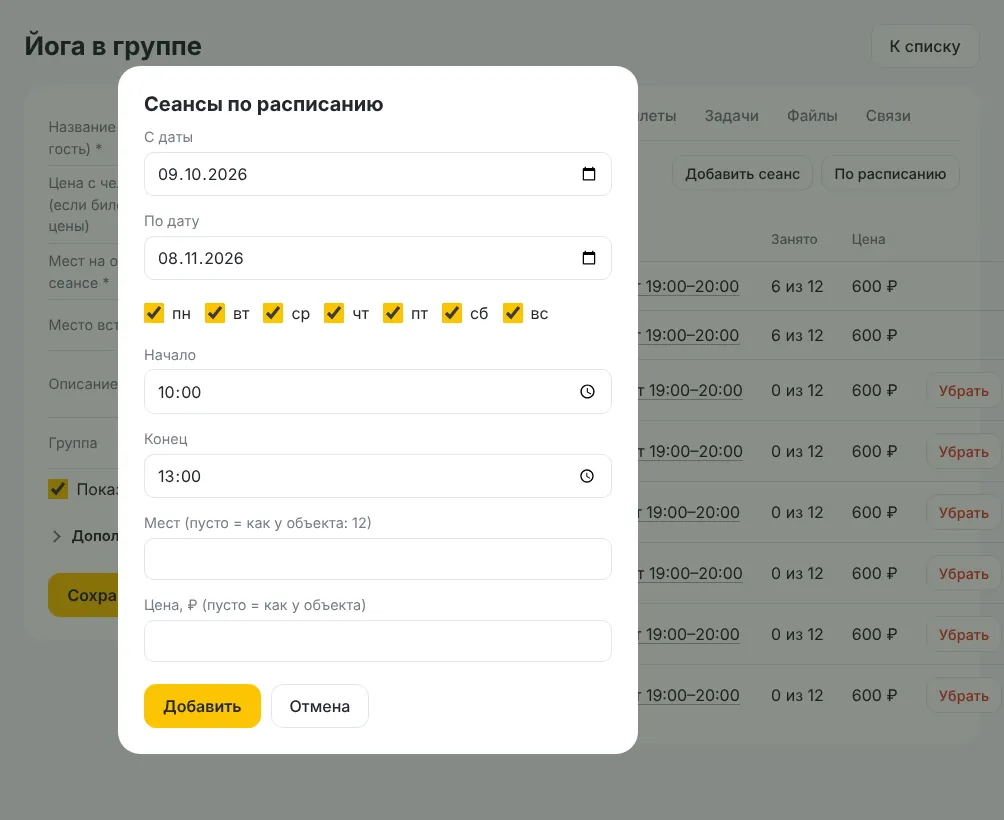This screenshot has height=820, width=1004.
Task: Uncheck the "пт" weekday checkbox
Action: (x=393, y=313)
